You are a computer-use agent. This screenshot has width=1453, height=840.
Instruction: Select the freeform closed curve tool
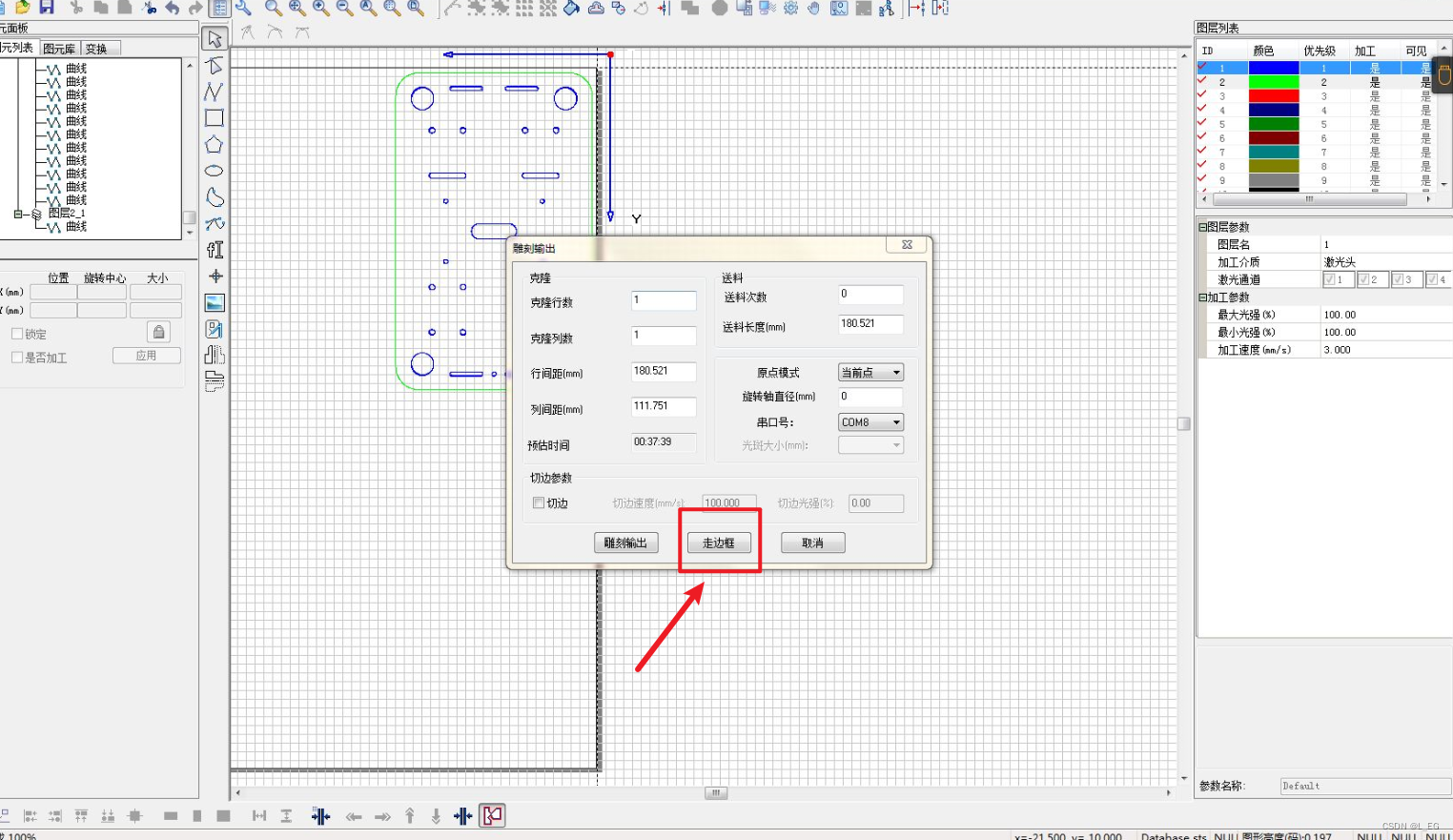pyautogui.click(x=215, y=197)
